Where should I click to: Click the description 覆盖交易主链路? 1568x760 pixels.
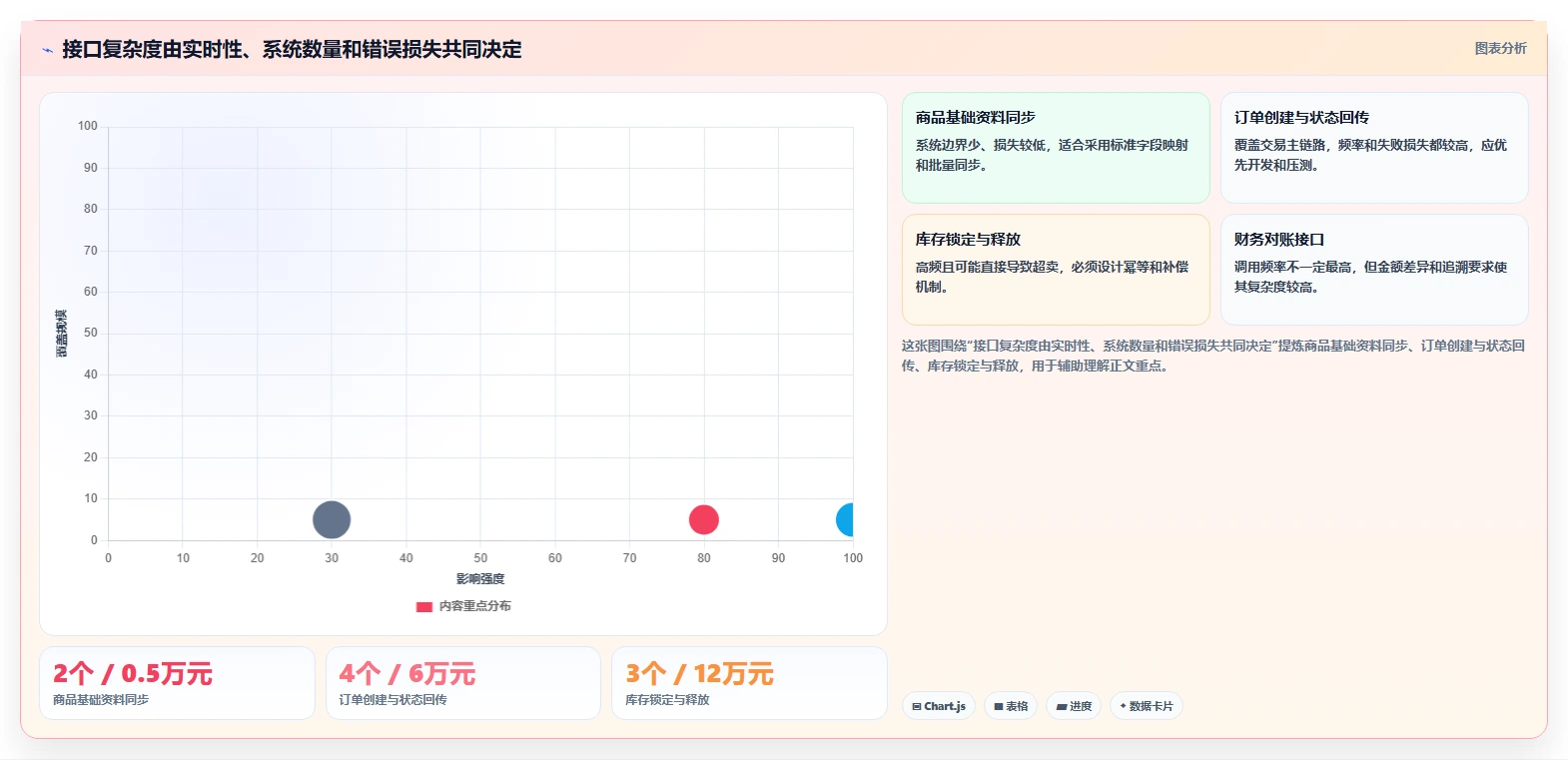[1370, 155]
